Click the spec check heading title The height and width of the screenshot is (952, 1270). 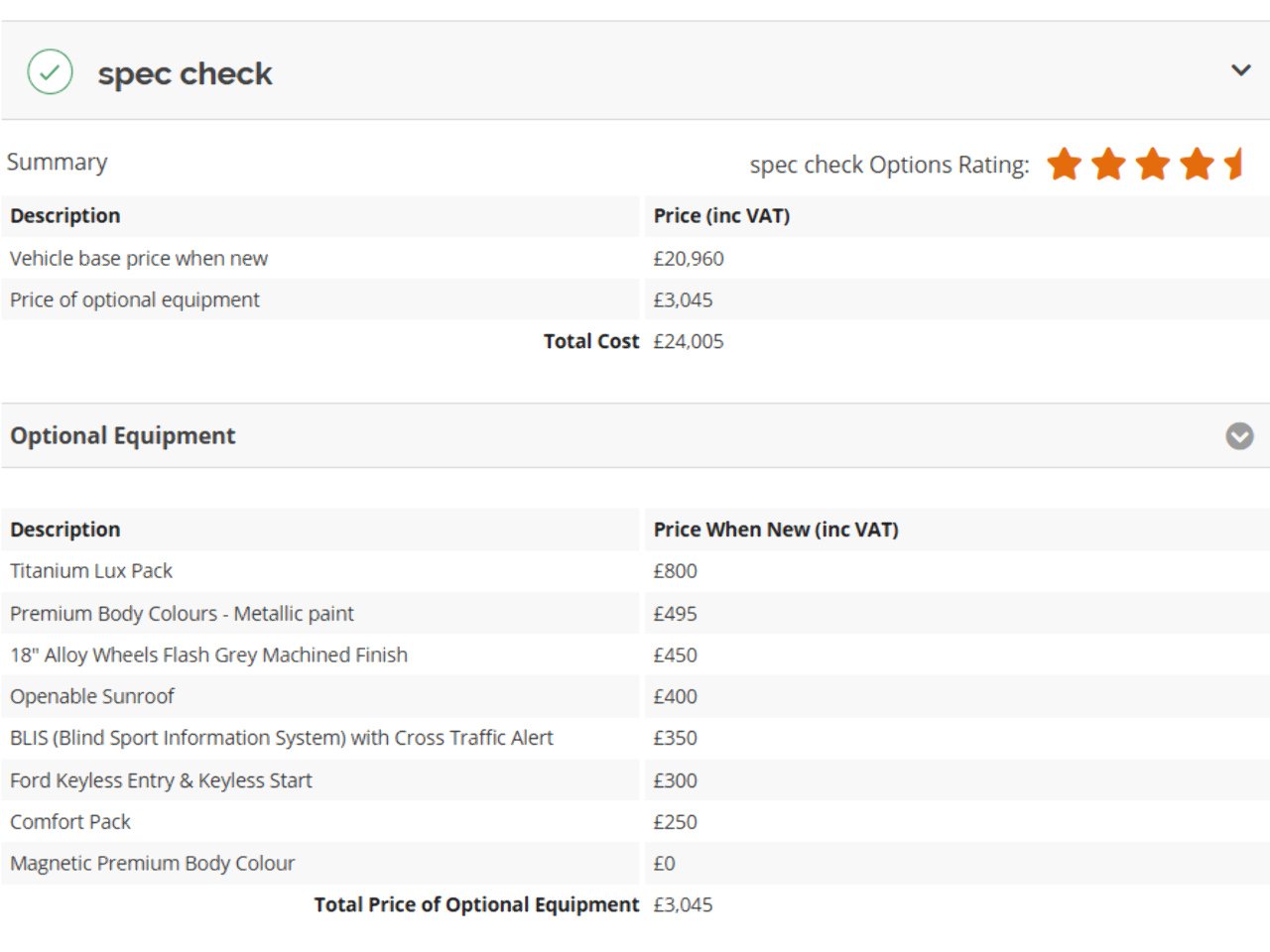[x=185, y=73]
